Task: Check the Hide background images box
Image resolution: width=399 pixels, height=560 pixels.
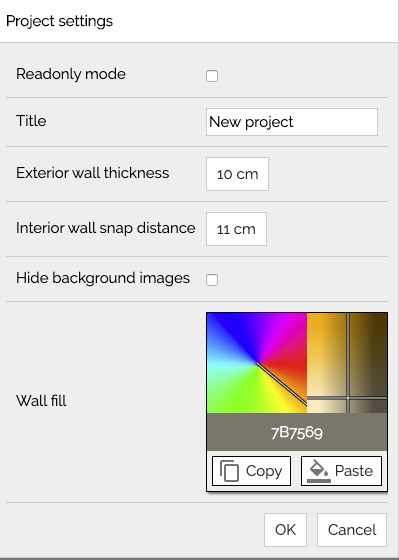Action: (212, 280)
